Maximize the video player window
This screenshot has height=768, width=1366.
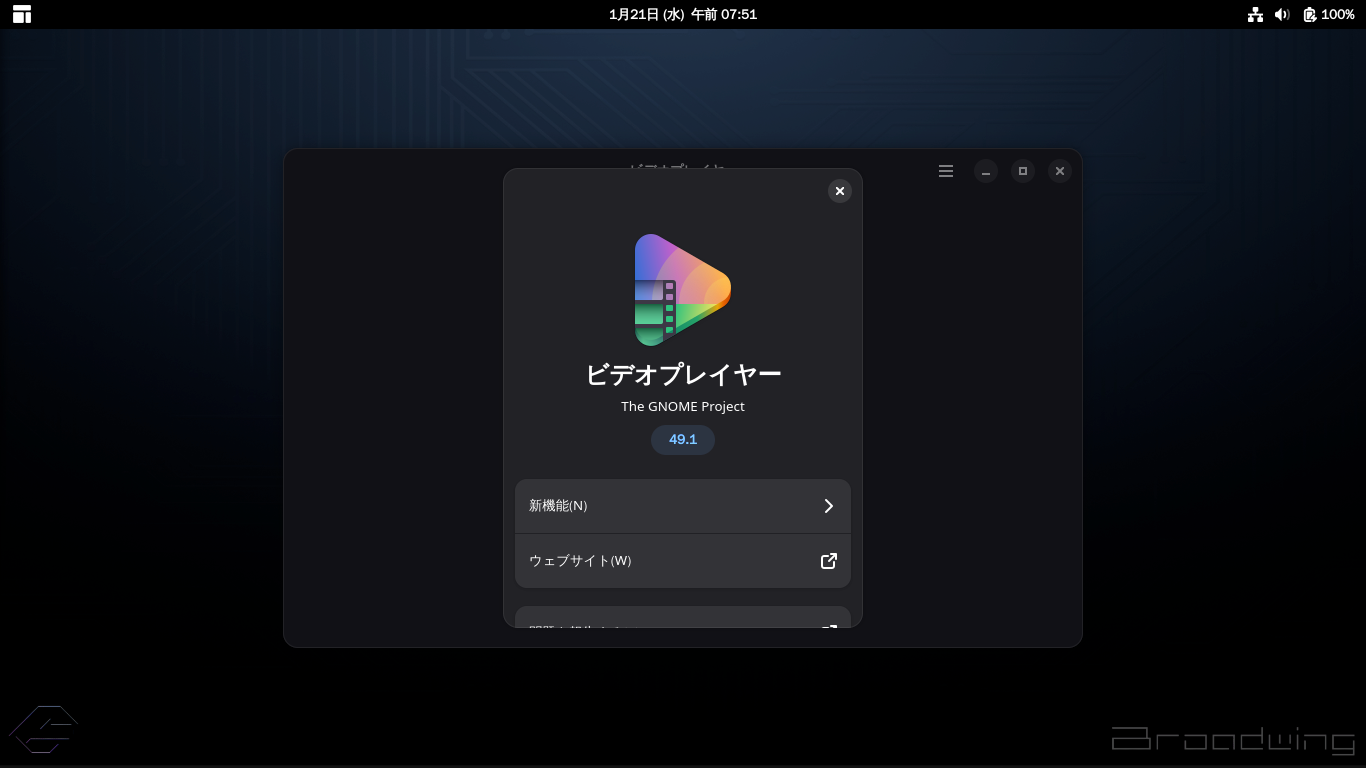point(1023,171)
